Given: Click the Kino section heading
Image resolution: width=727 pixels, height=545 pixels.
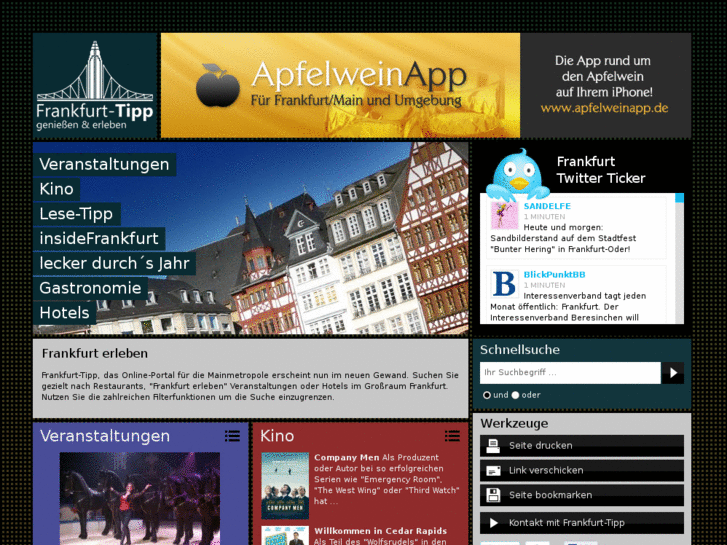Looking at the screenshot, I should coord(277,436).
